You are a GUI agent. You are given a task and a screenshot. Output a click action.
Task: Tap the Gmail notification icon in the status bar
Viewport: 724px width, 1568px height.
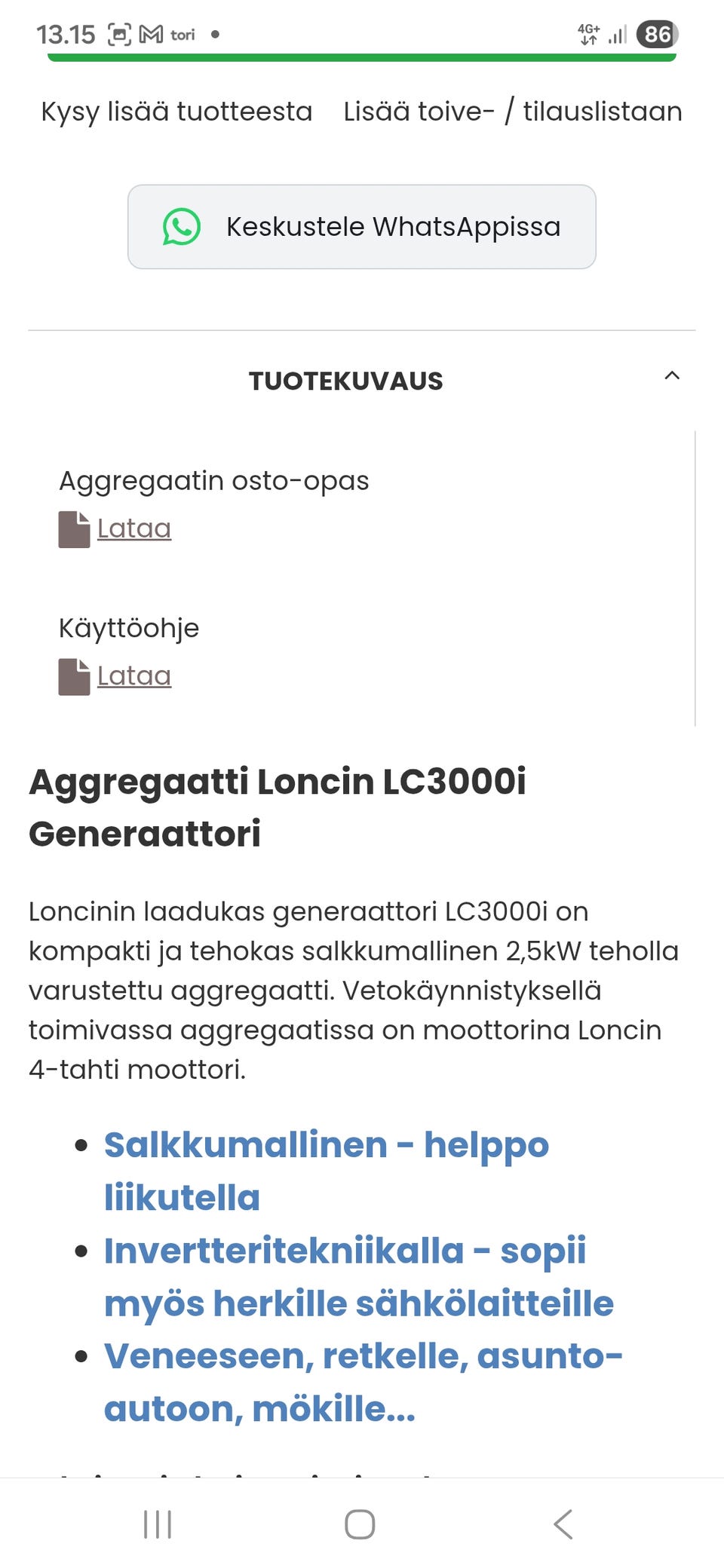[151, 34]
